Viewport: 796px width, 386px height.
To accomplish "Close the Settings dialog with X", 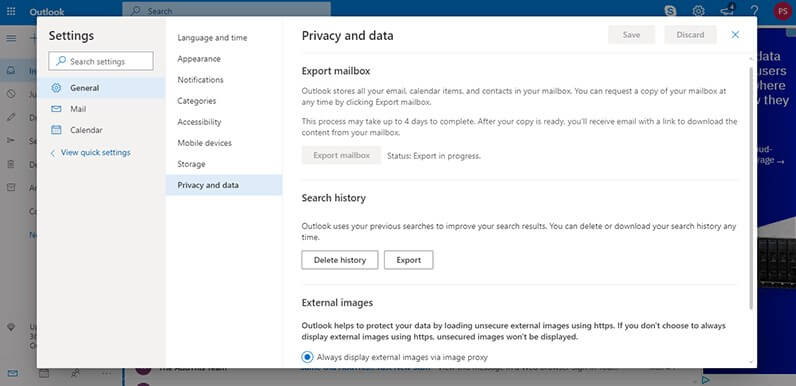I will [735, 35].
